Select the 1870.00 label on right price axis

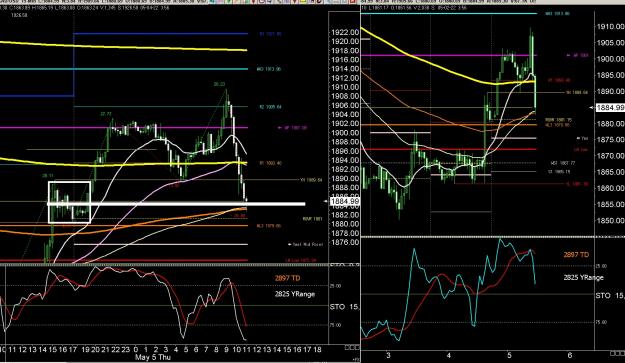(x=610, y=156)
